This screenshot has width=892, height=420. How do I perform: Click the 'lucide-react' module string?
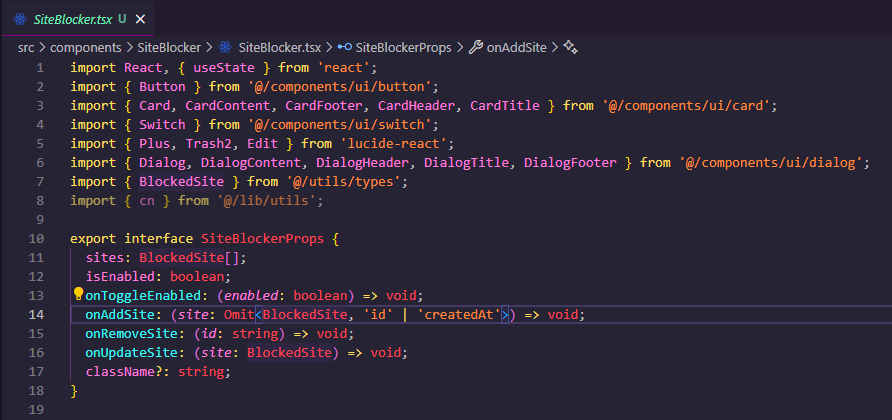[394, 144]
